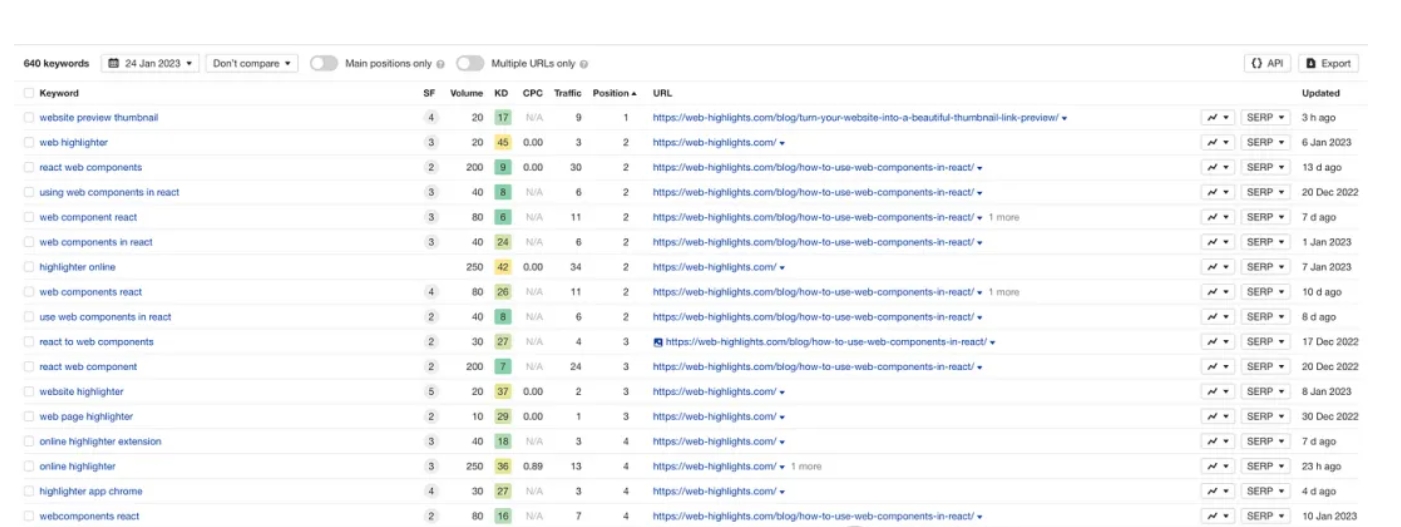Show trend chart for web page highlighter row
The image size is (1401, 527).
coord(1217,417)
